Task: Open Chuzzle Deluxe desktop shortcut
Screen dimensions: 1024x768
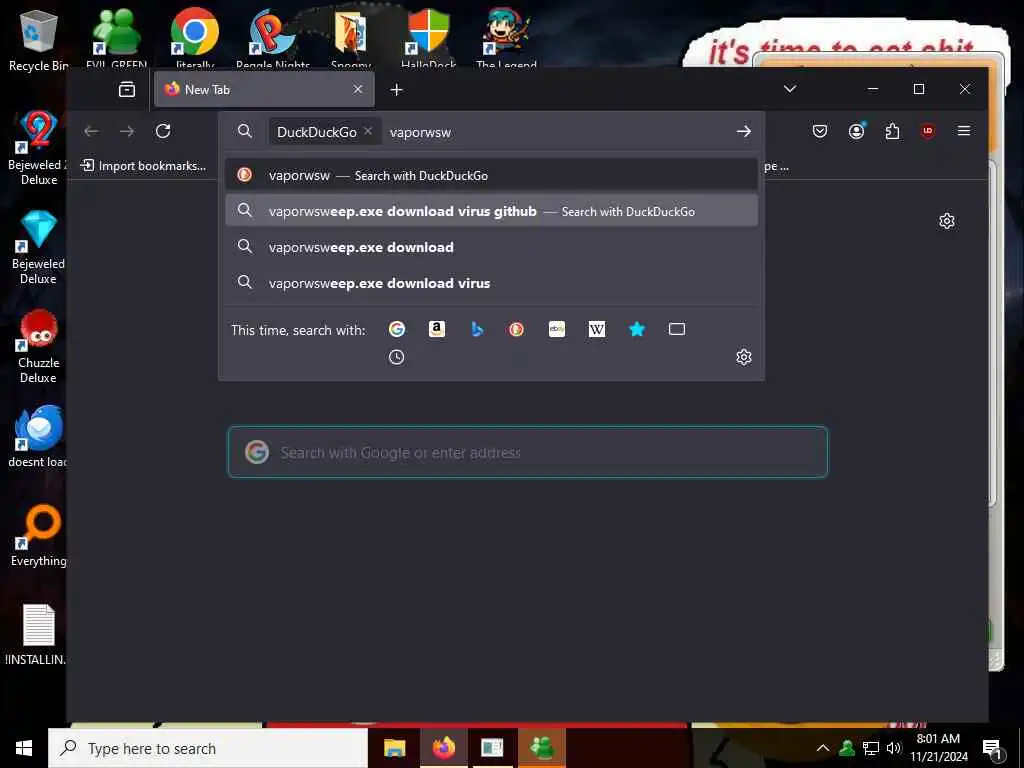Action: [37, 346]
